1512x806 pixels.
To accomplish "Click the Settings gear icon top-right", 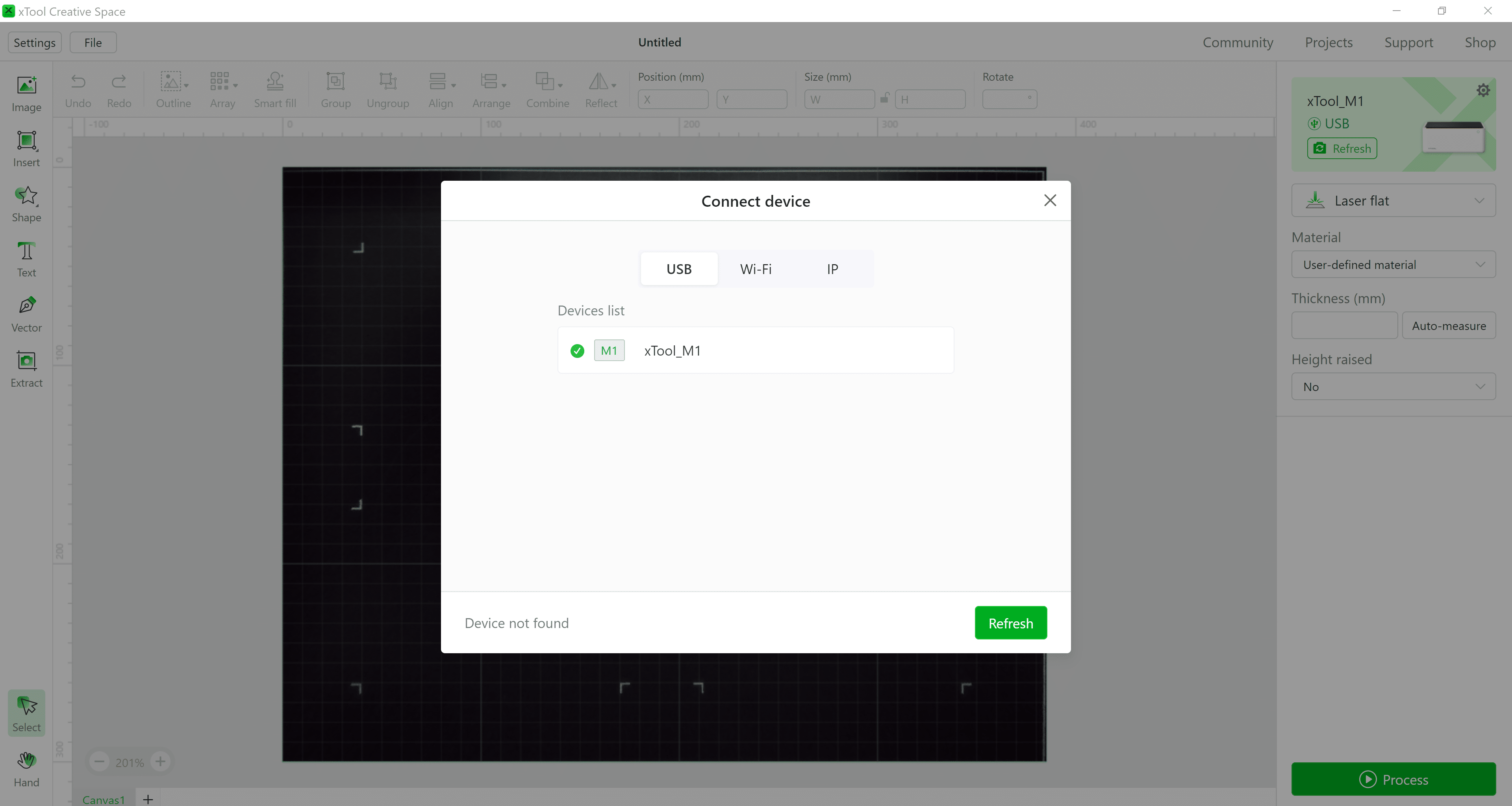I will tap(1484, 91).
